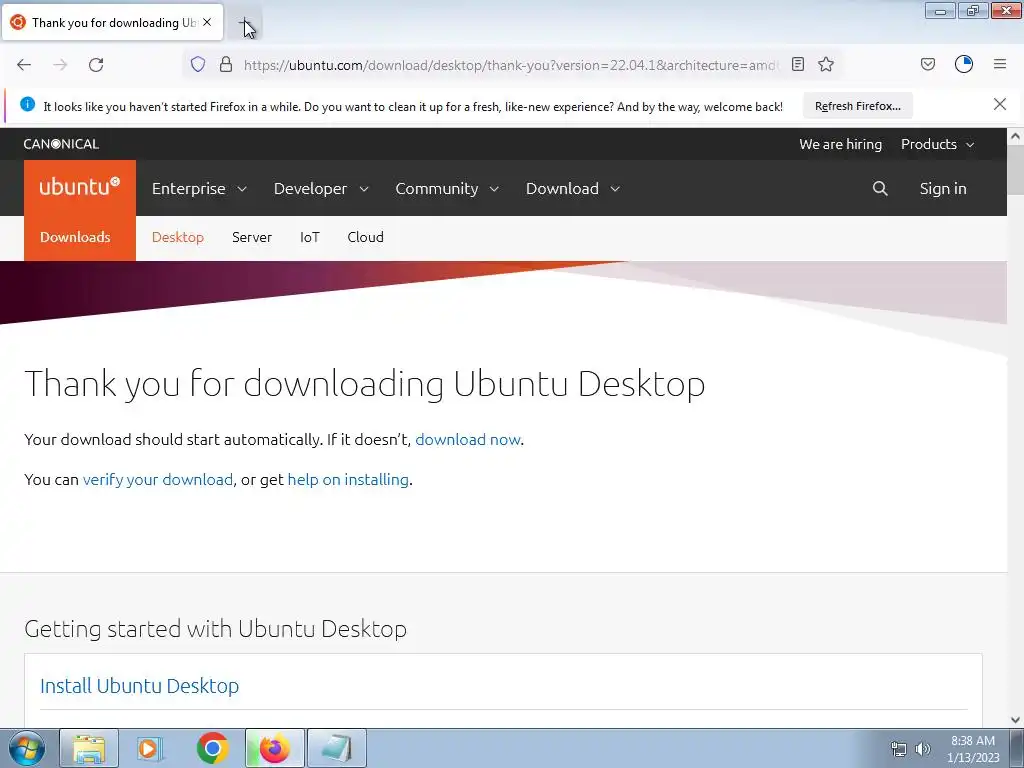Expand the Download menu
This screenshot has width=1024, height=768.
pyautogui.click(x=573, y=188)
